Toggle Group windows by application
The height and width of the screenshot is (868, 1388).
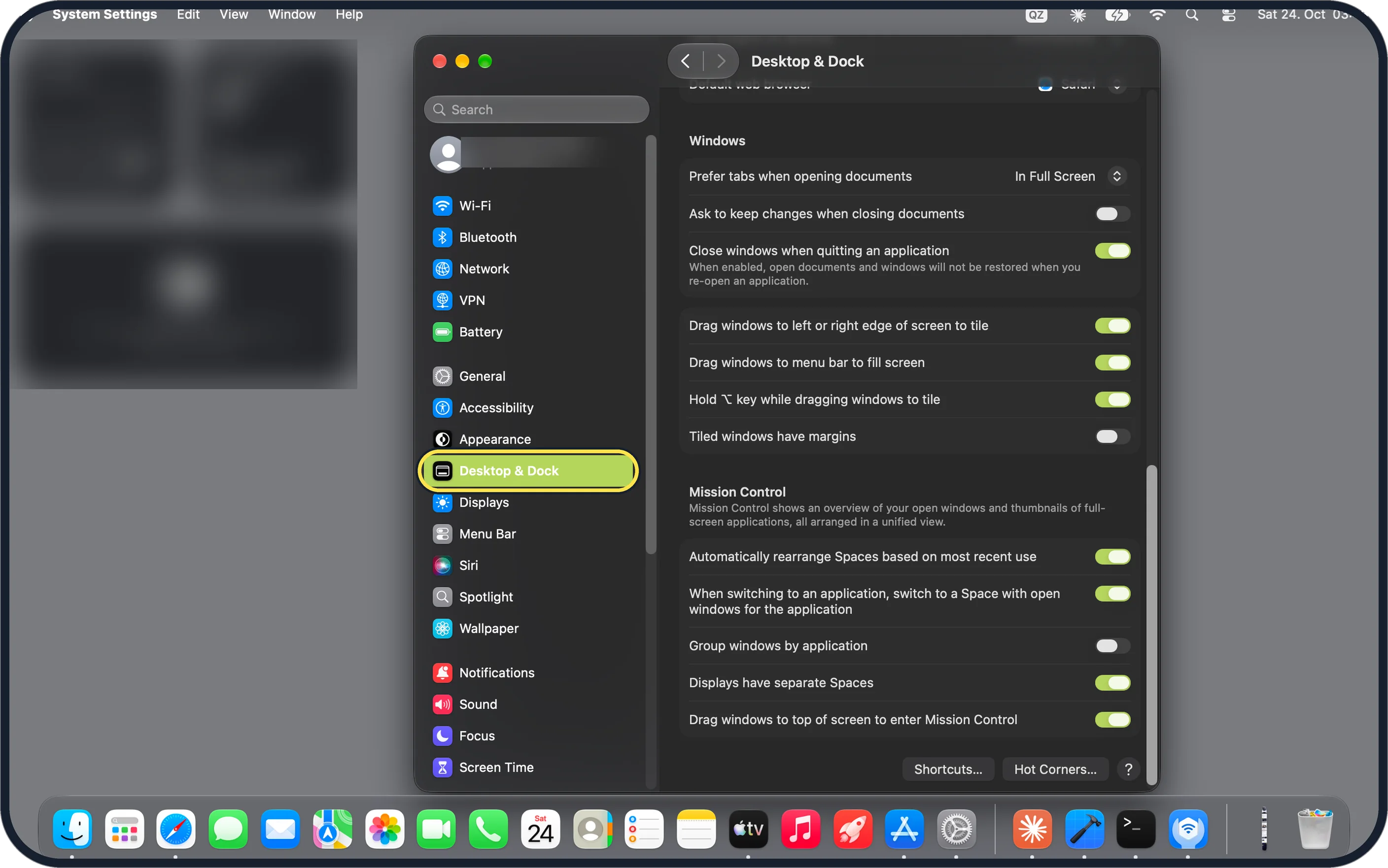1112,646
